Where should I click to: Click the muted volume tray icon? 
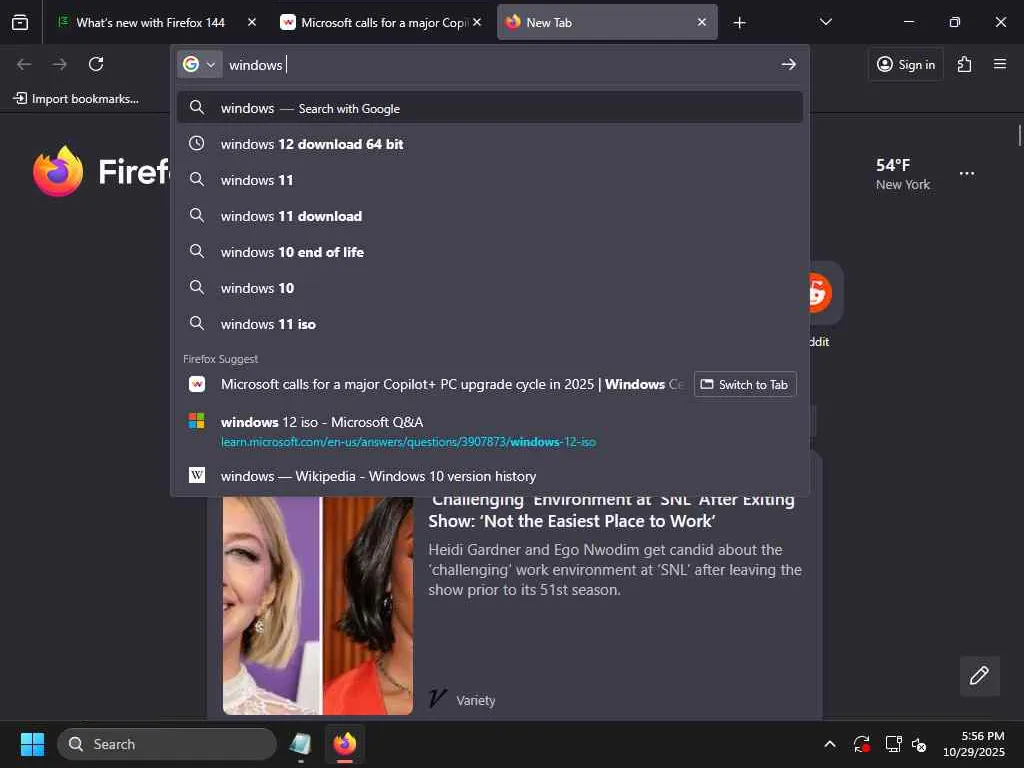tap(919, 744)
